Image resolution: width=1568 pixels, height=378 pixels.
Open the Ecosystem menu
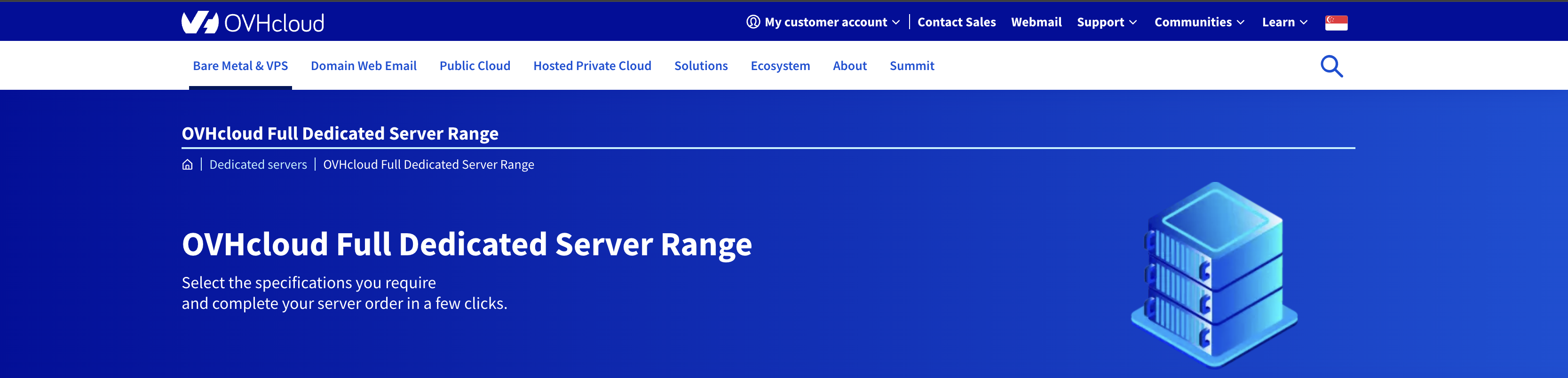click(780, 66)
